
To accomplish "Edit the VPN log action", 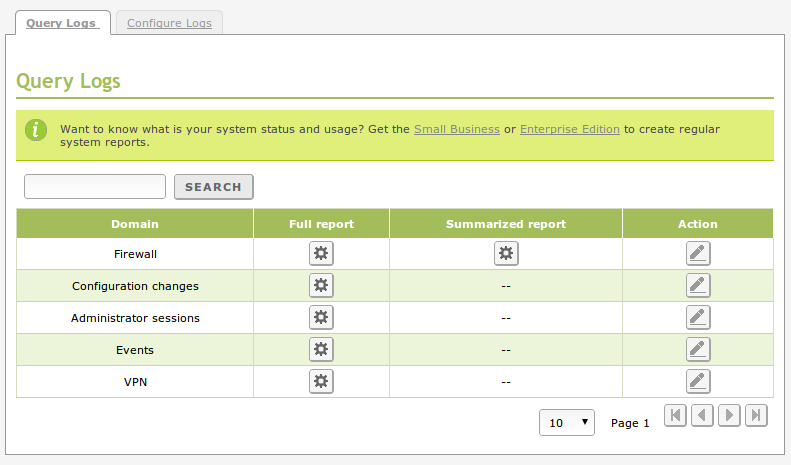I will coord(698,381).
